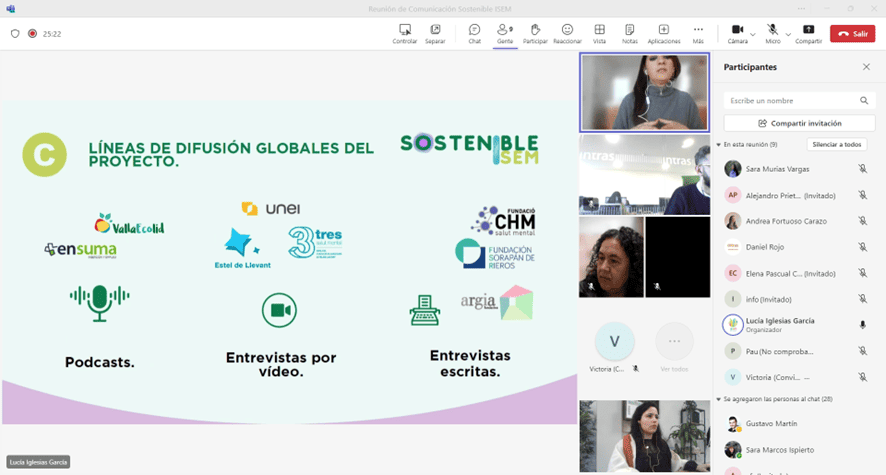Click the AP avatar of Alejandro Priet...
This screenshot has height=475, width=886.
tap(733, 195)
